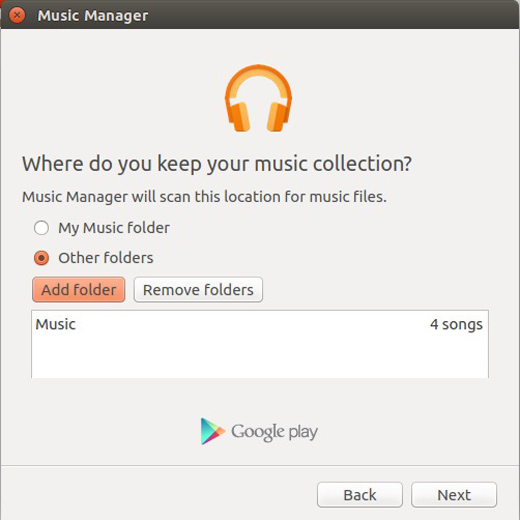Continue to the next step with Next
This screenshot has width=520, height=520.
click(x=454, y=495)
